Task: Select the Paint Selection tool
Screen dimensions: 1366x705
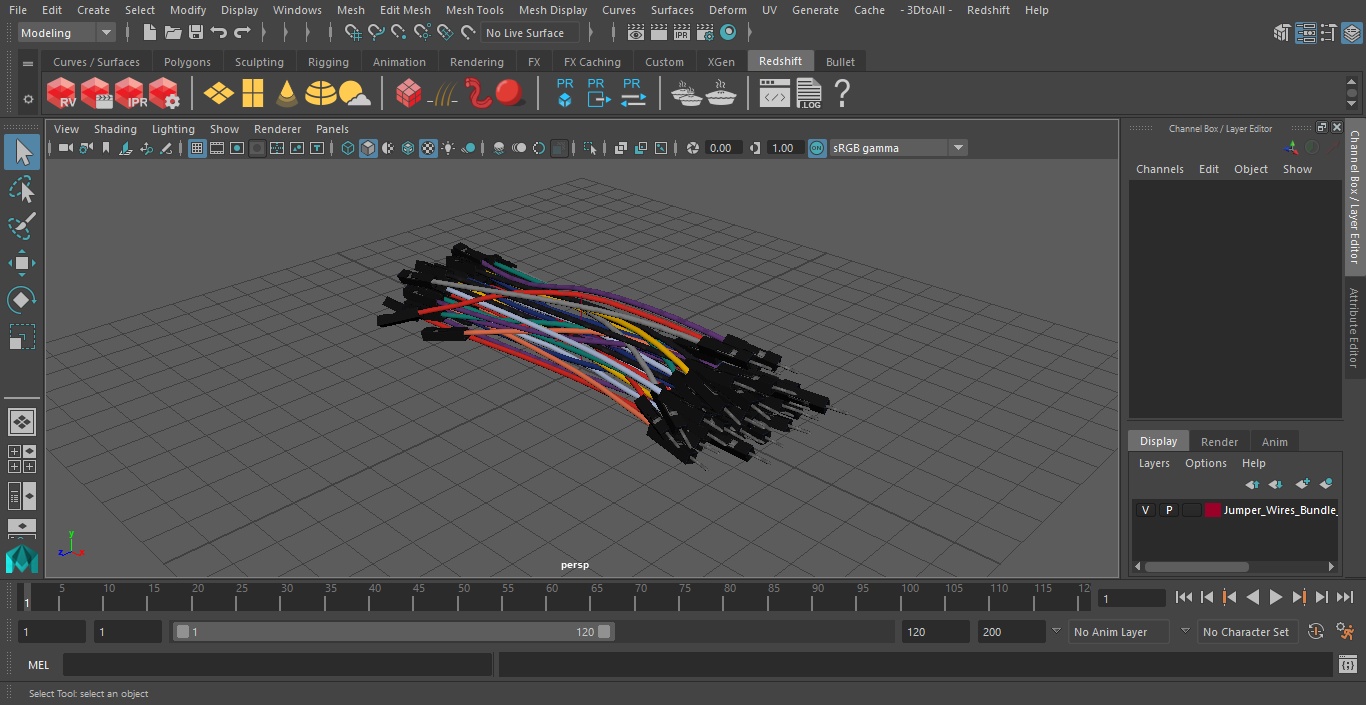Action: click(x=21, y=226)
